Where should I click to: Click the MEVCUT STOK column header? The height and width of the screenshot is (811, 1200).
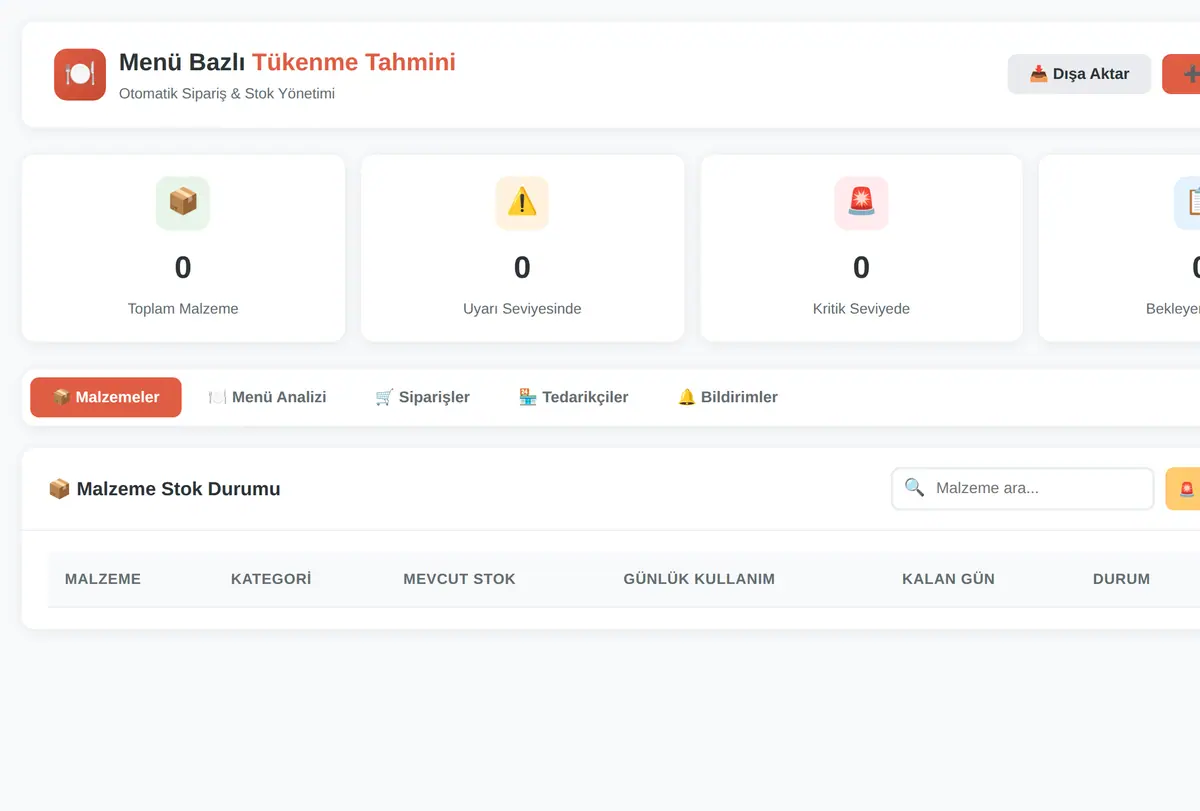coord(459,579)
